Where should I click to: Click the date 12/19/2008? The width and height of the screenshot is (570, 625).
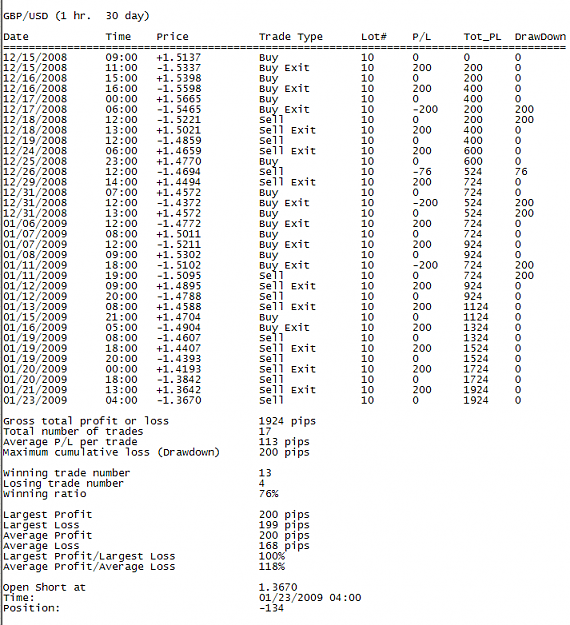(35, 140)
